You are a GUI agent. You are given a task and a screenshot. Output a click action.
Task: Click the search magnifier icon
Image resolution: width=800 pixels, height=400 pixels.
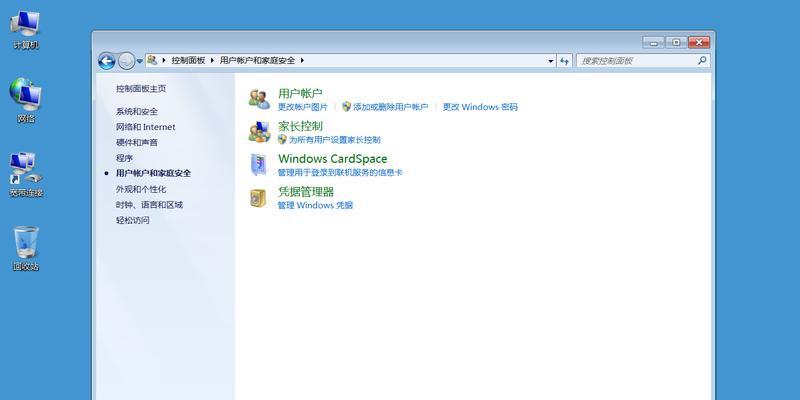(x=702, y=60)
